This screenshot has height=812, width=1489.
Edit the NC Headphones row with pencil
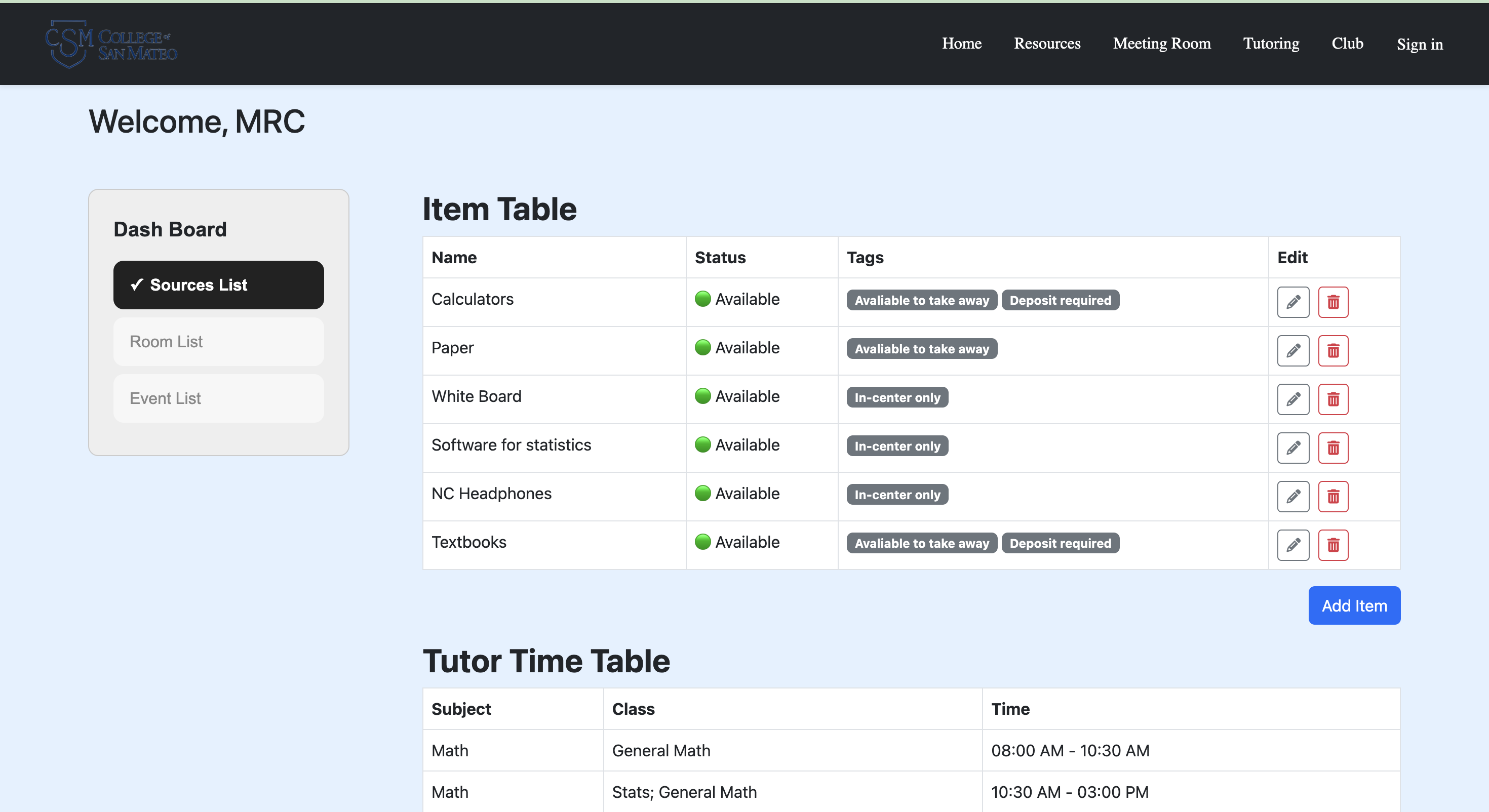click(1293, 496)
